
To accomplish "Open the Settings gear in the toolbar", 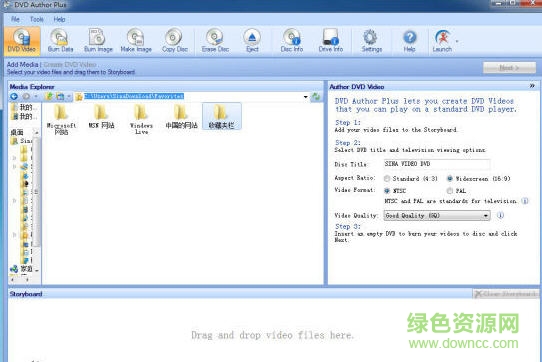I will pyautogui.click(x=372, y=41).
